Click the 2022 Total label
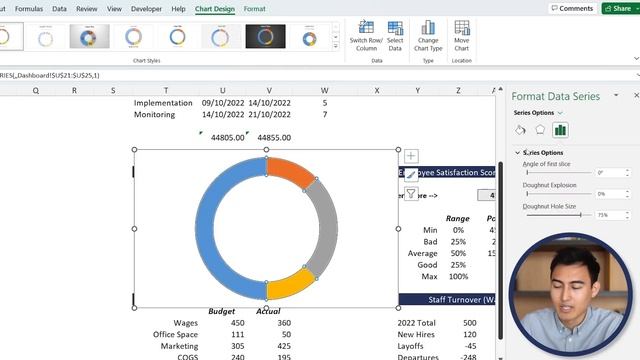 (x=416, y=323)
